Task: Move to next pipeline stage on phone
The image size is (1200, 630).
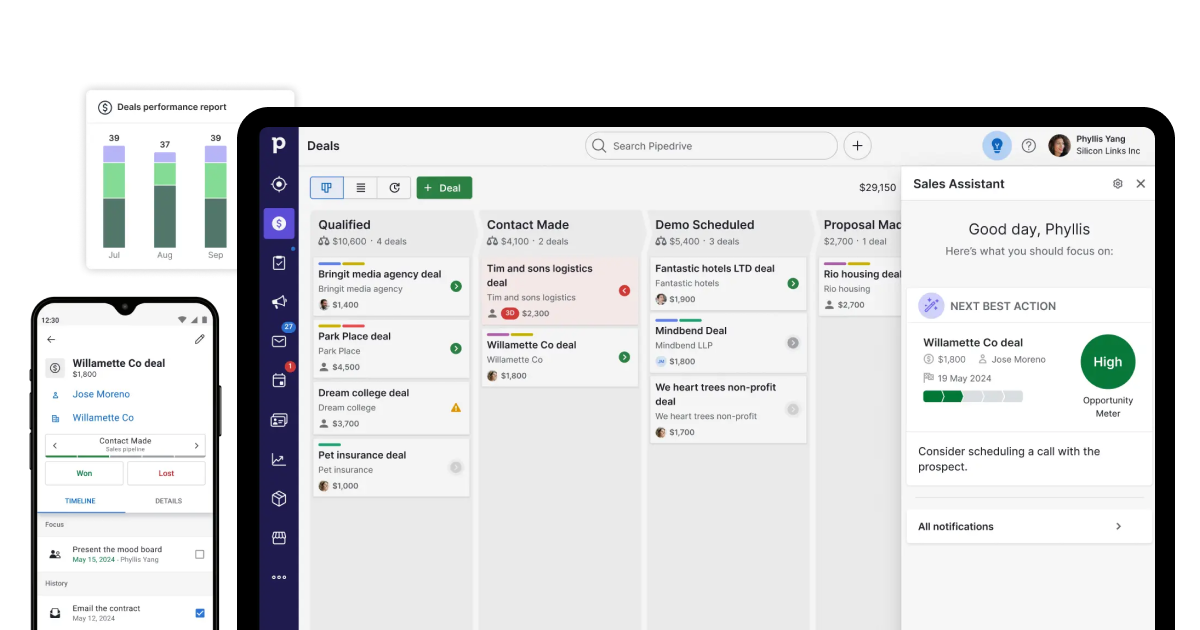Action: 197,446
